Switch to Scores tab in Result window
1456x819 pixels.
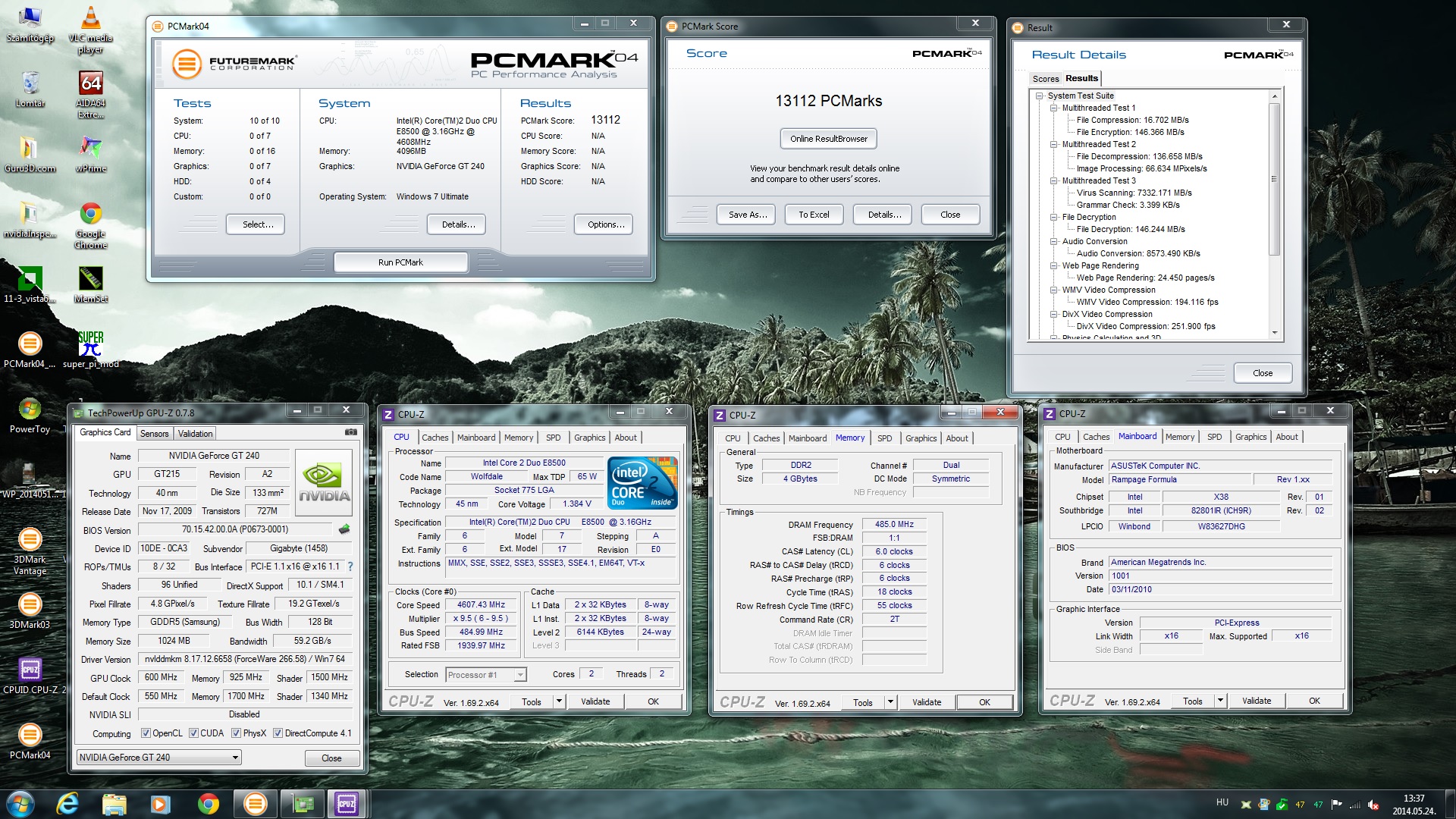coord(1045,79)
